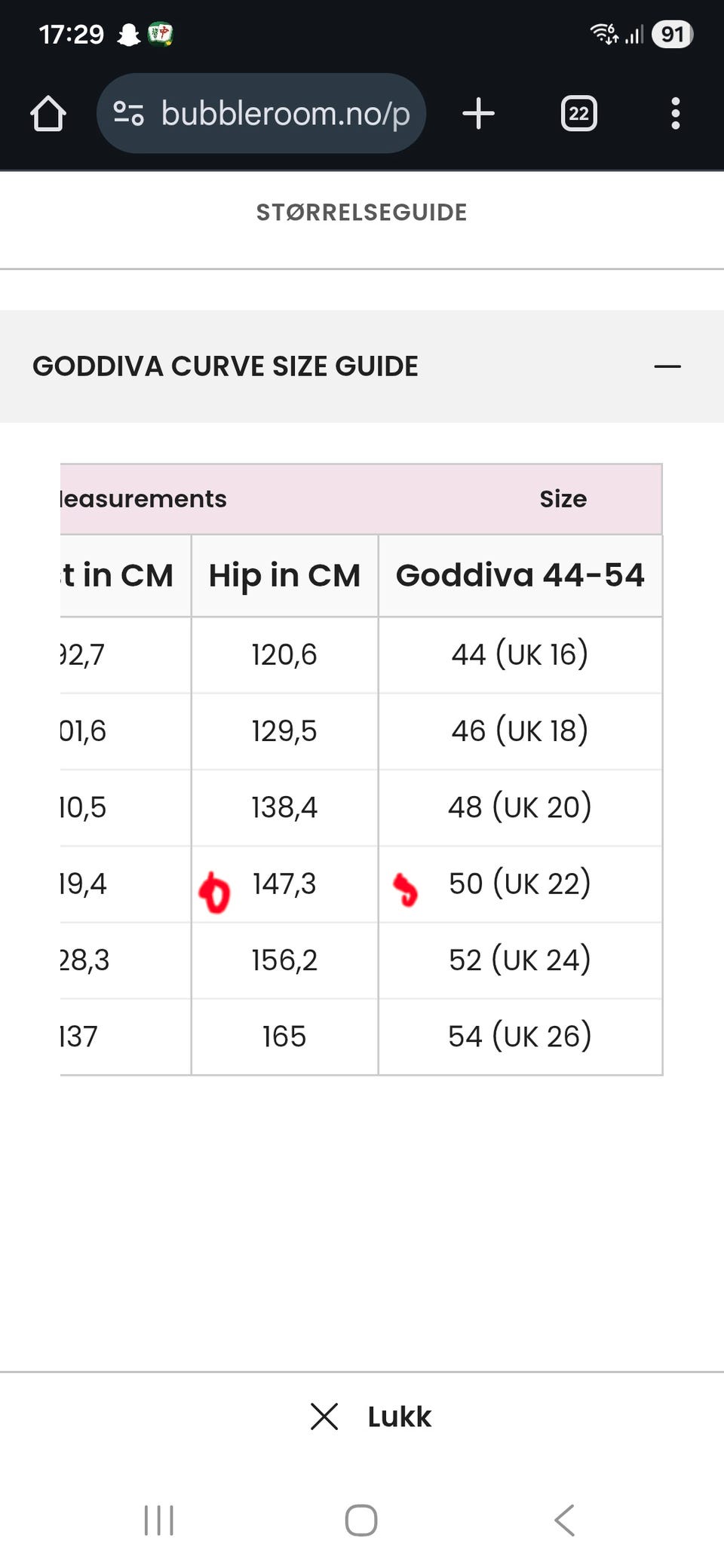Image resolution: width=724 pixels, height=1568 pixels.
Task: Tap Goddiva Curve Size Guide heading
Action: pyautogui.click(x=225, y=366)
